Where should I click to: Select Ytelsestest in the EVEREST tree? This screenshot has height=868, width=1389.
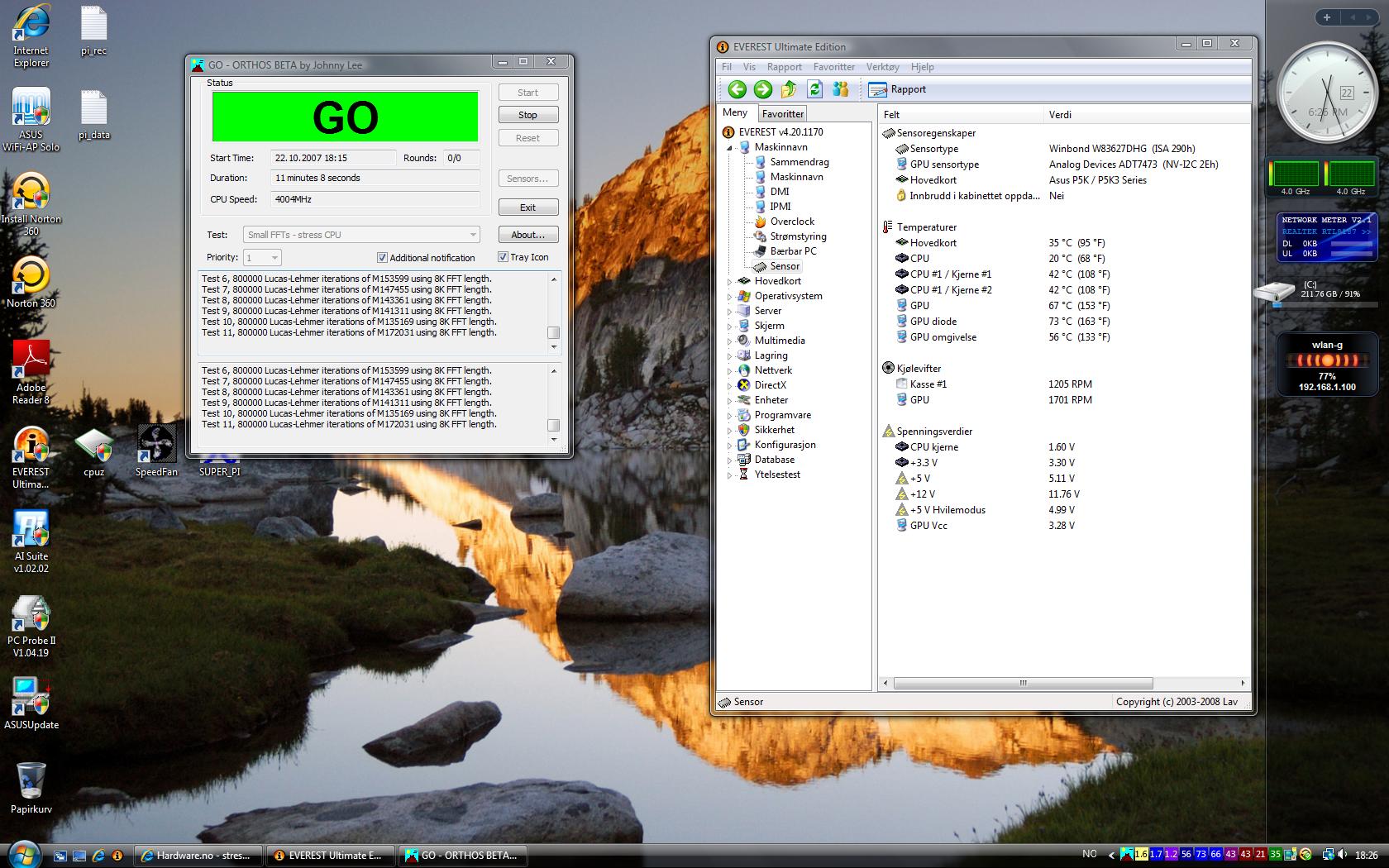point(777,475)
